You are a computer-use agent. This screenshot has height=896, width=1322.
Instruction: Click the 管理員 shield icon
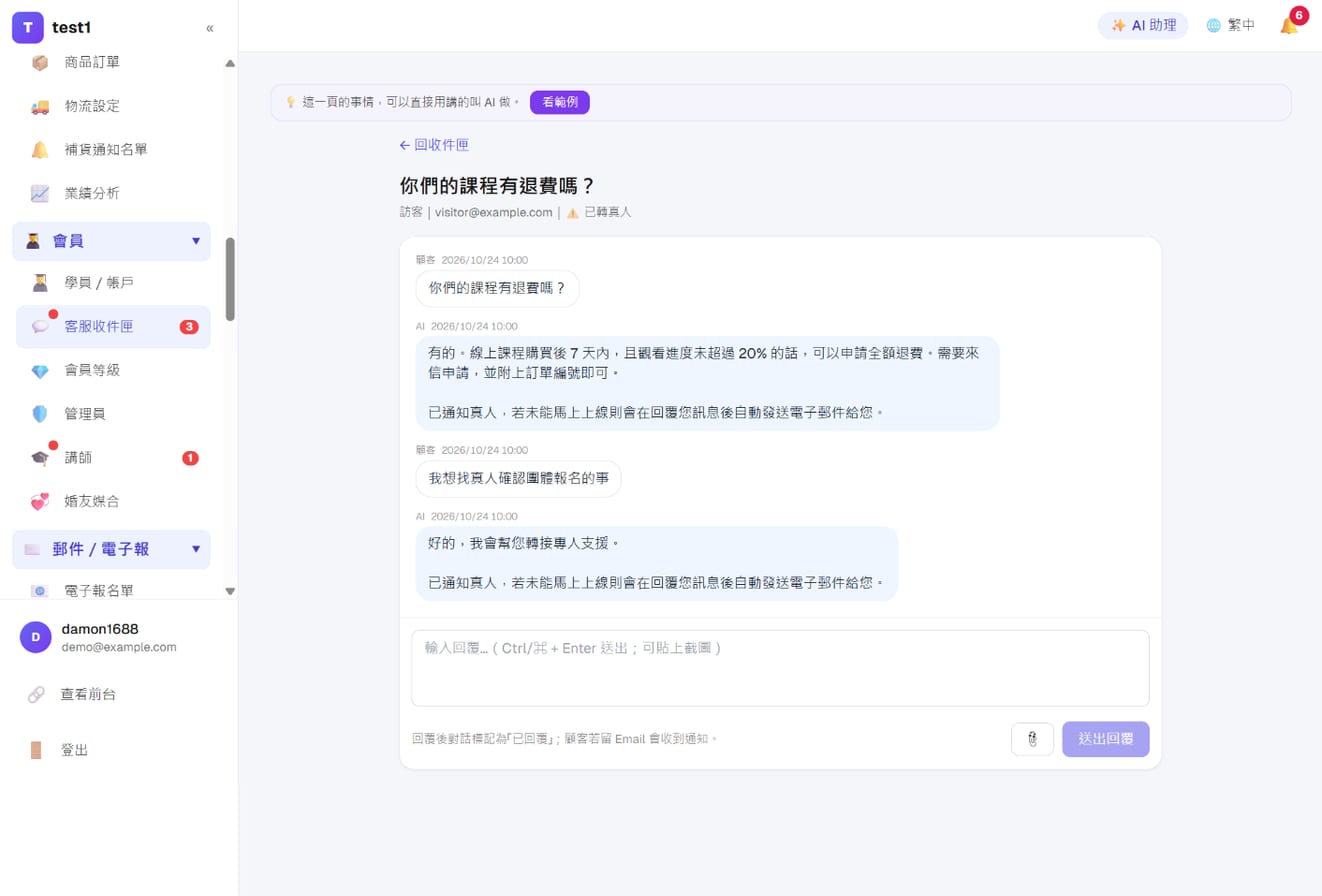(x=40, y=414)
